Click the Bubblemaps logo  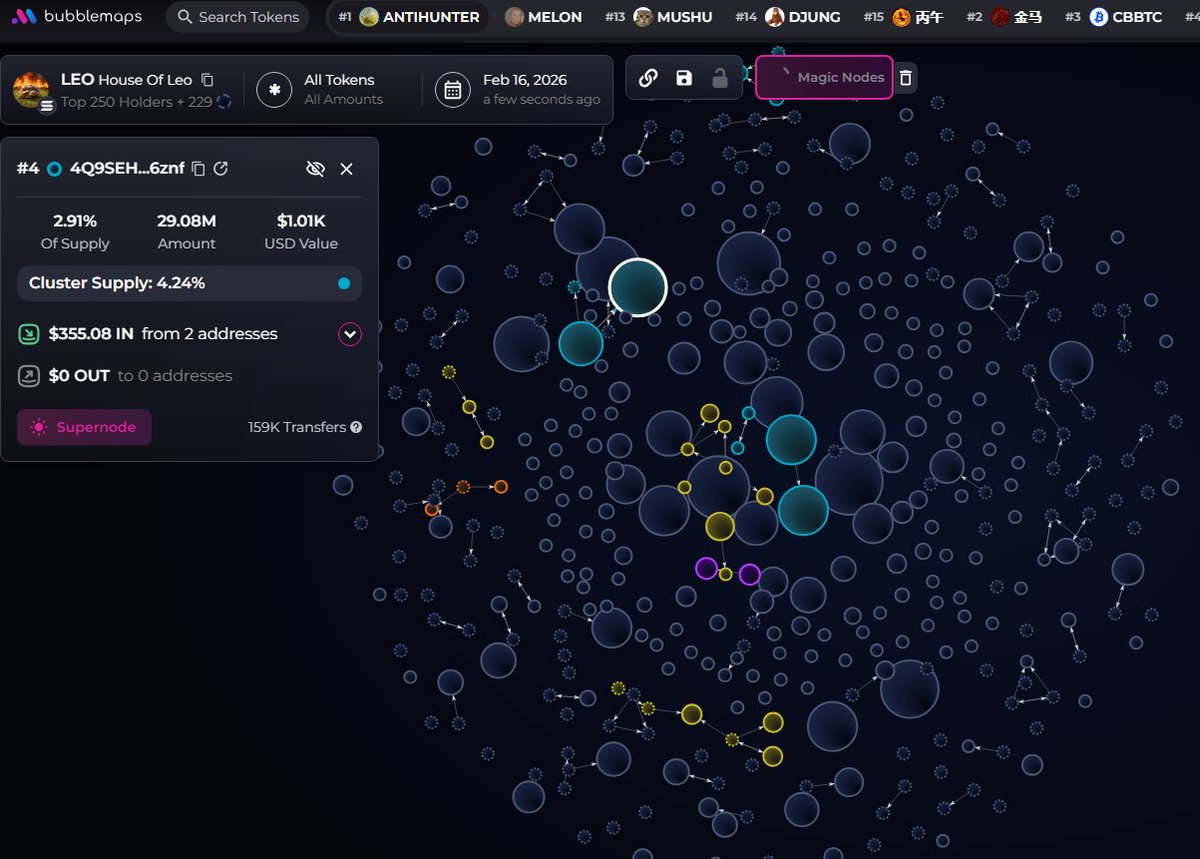point(77,17)
